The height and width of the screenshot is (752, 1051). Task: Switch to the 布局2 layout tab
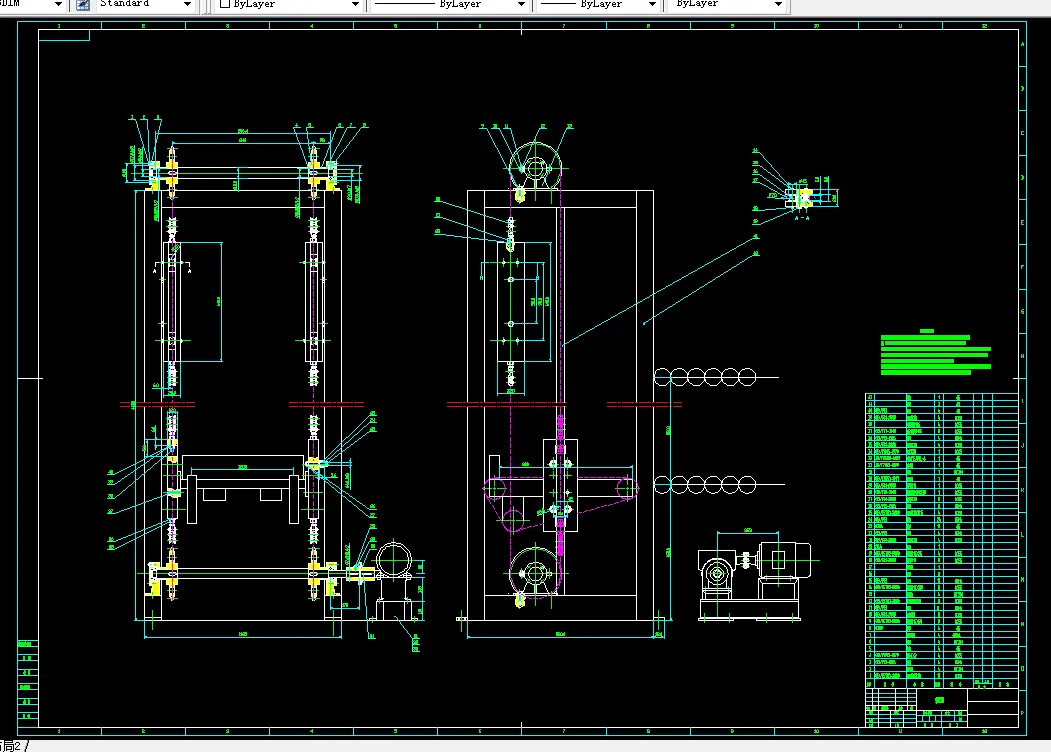(x=12, y=746)
